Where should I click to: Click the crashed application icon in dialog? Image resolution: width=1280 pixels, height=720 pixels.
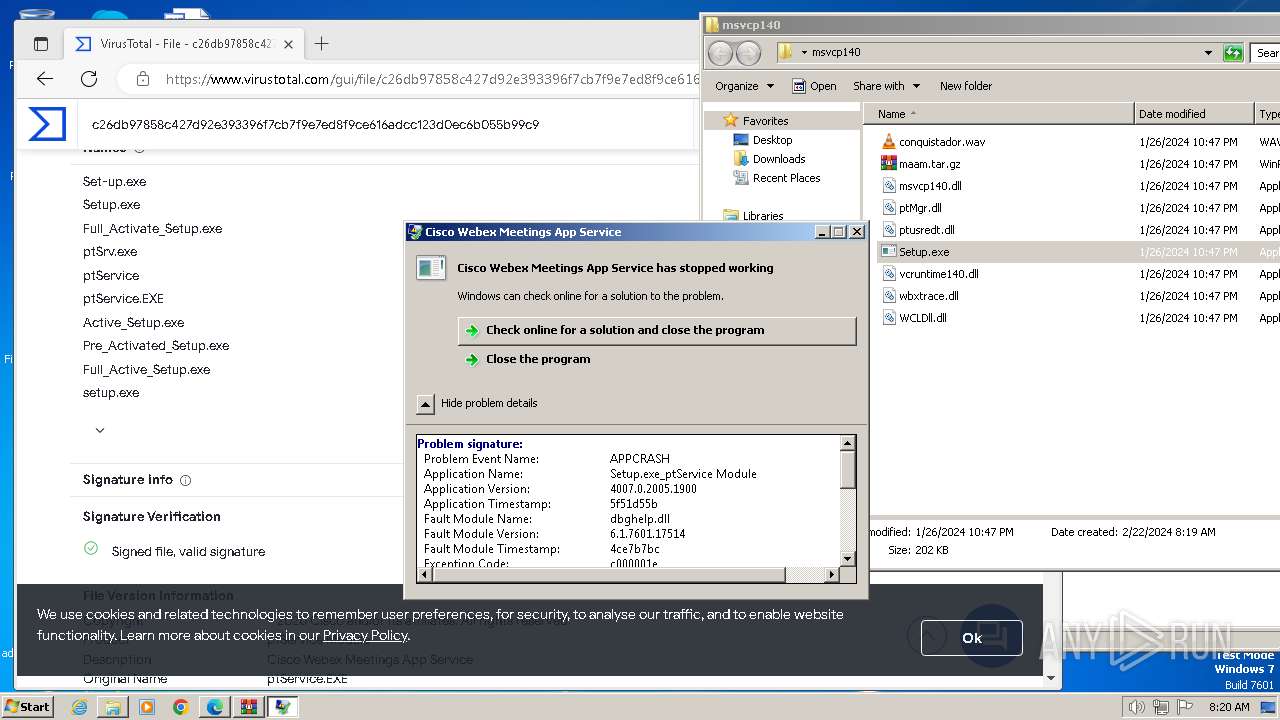coord(431,268)
